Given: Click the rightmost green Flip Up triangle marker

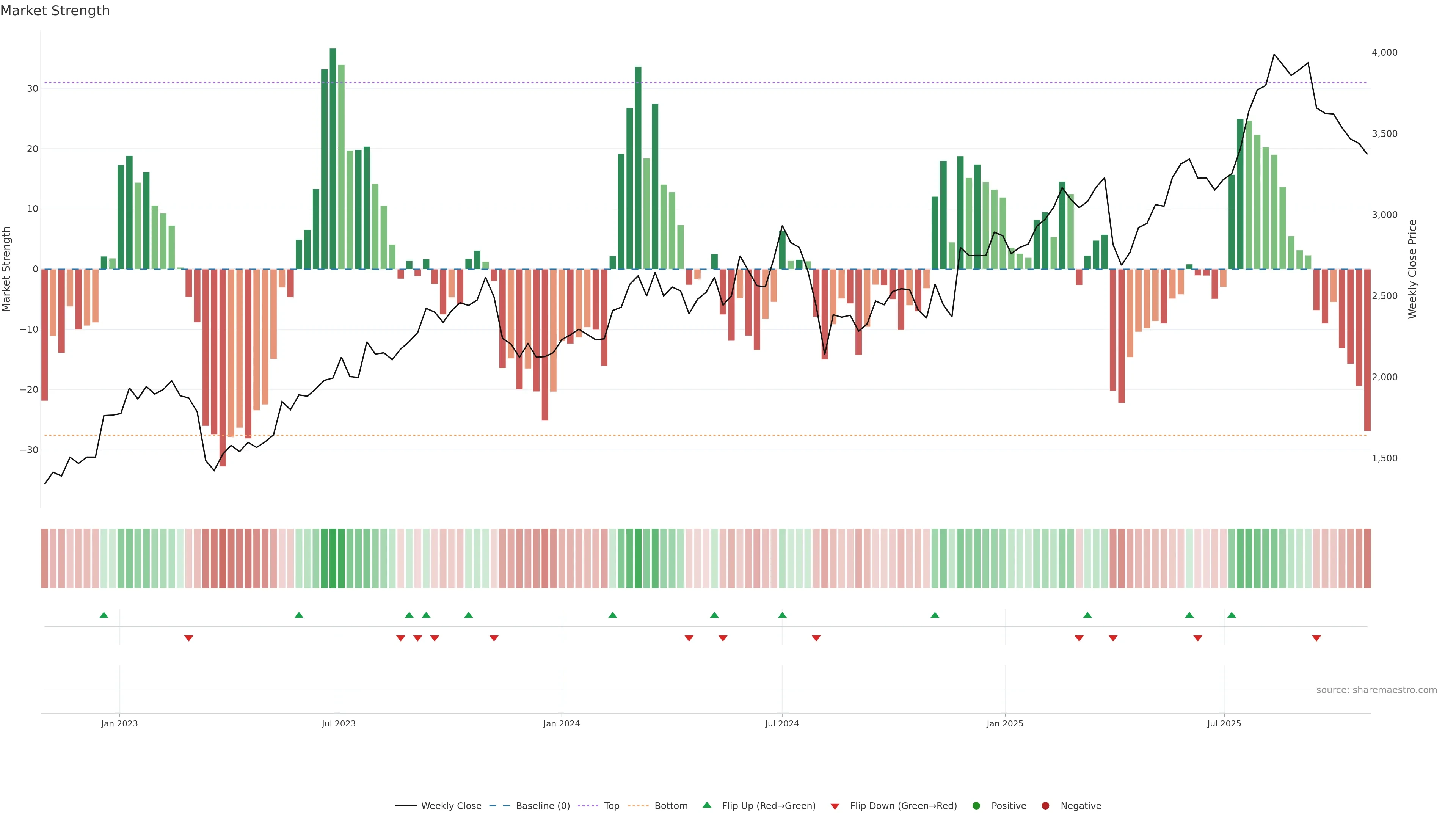Looking at the screenshot, I should [x=1232, y=615].
